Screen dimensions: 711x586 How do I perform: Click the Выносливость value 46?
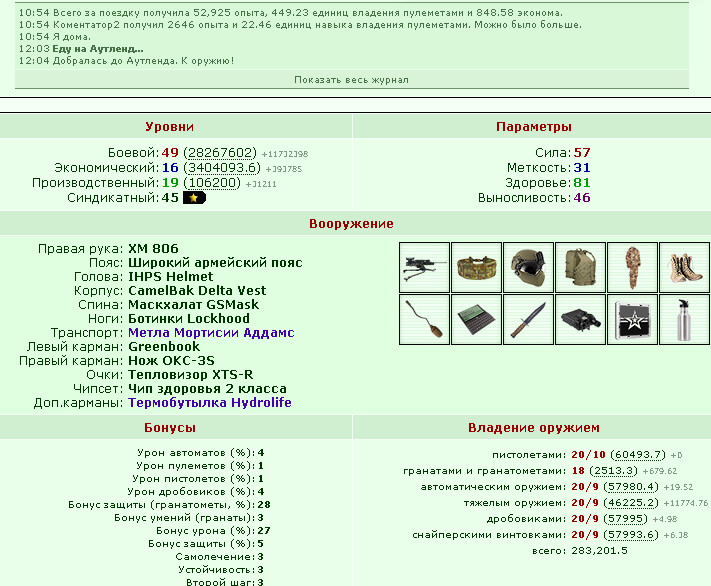[582, 198]
